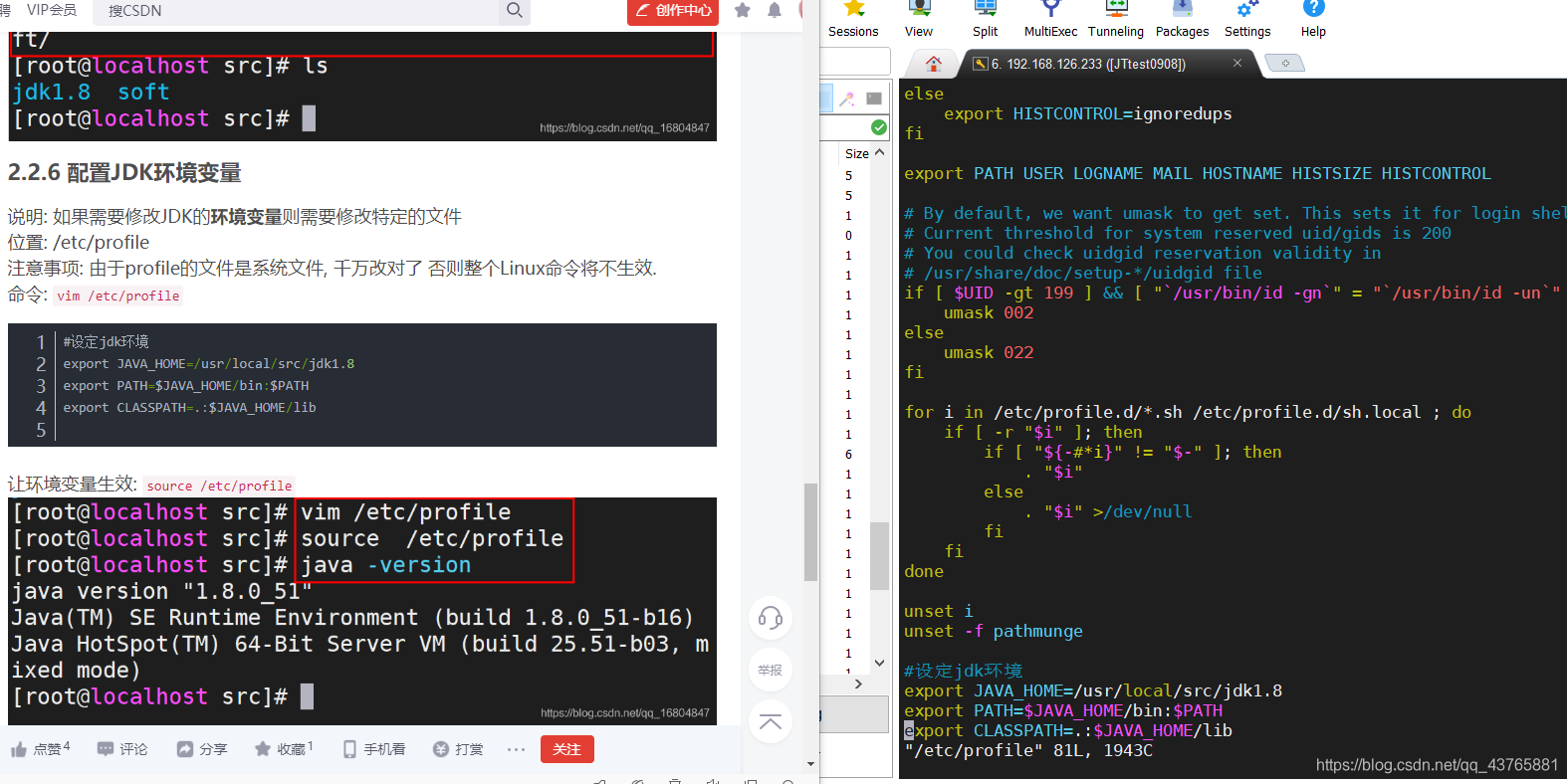Click the back-to-top arrow icon
This screenshot has height=784, width=1567.
[x=771, y=721]
